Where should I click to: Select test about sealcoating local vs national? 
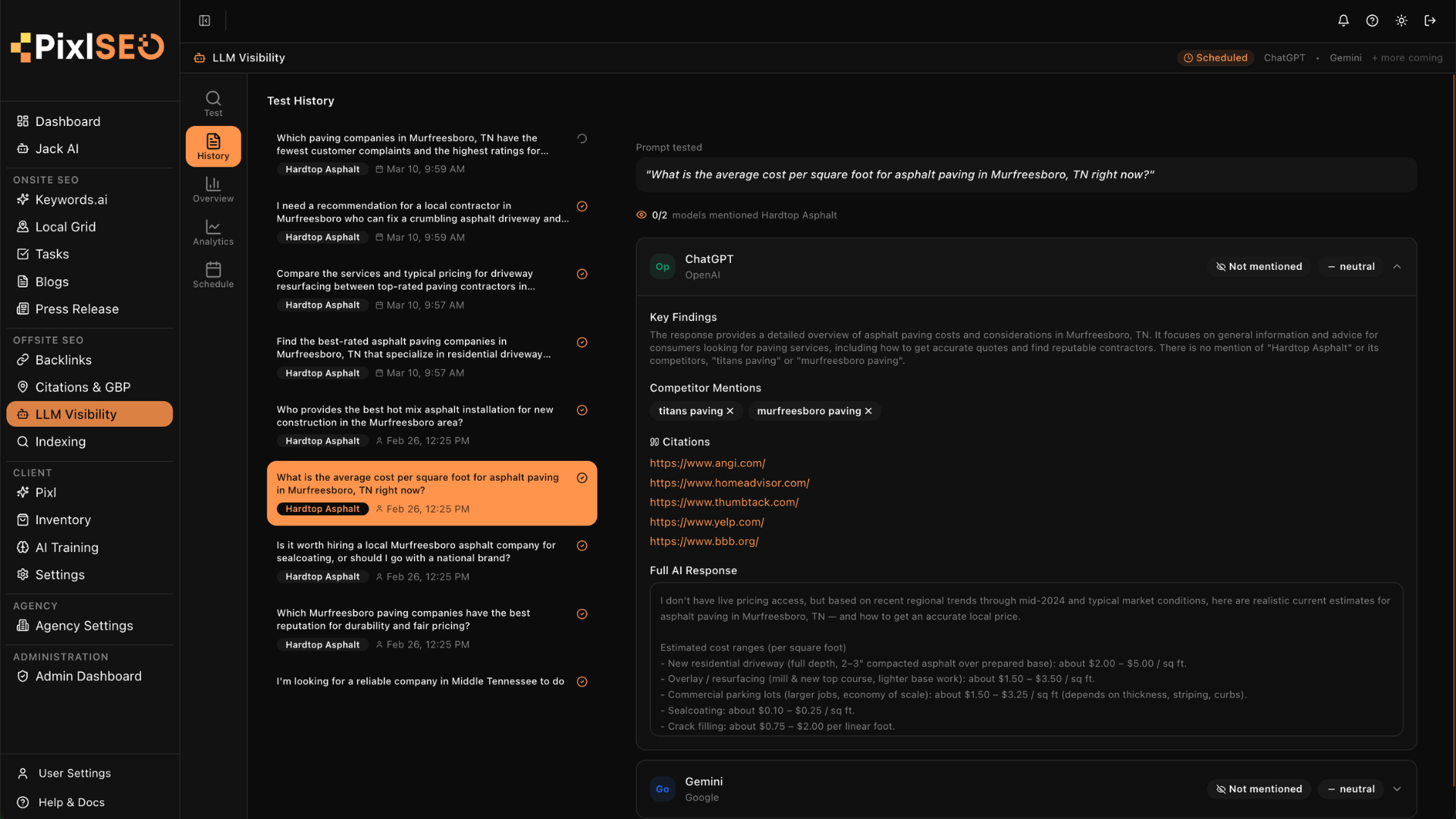431,561
